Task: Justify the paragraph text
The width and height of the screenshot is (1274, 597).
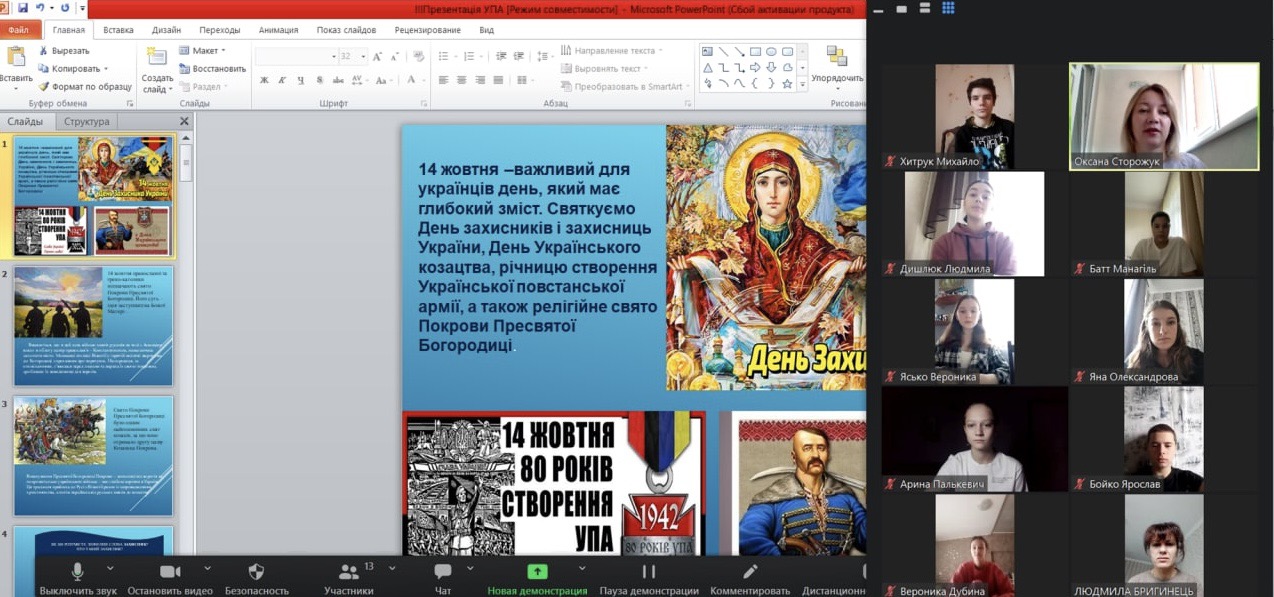Action: click(x=499, y=80)
